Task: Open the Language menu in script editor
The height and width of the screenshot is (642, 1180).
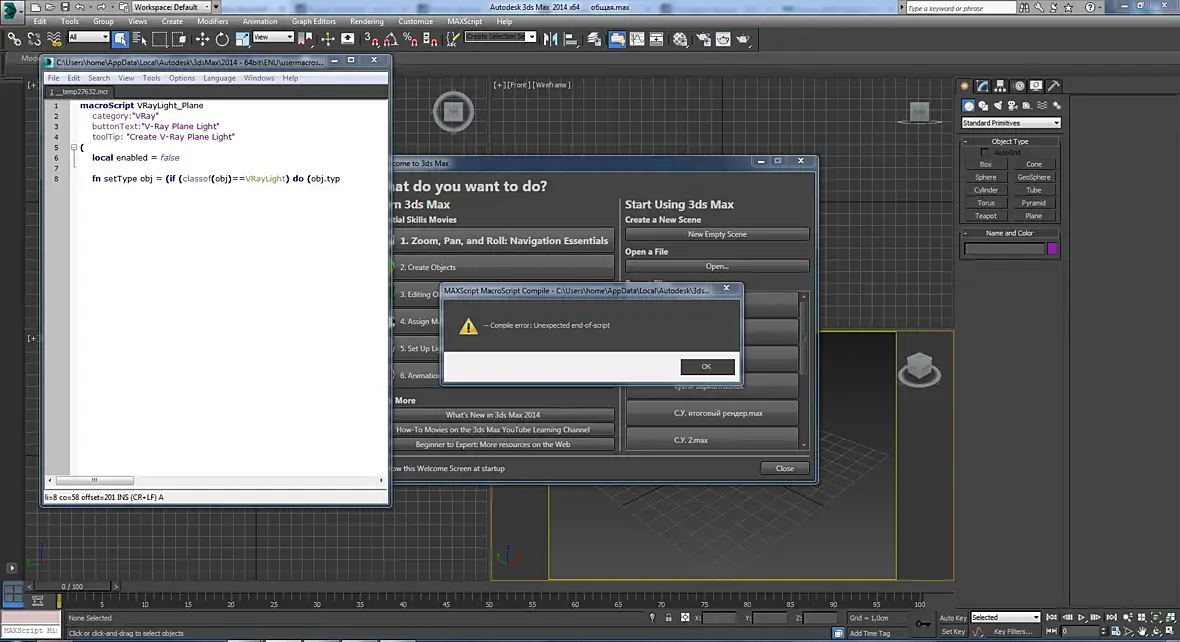Action: [219, 78]
